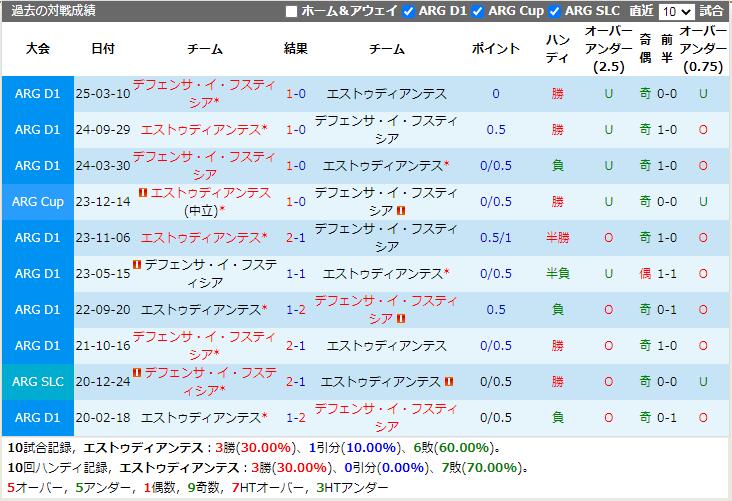Click the ARG Cup competition cell
The width and height of the screenshot is (732, 501).
(38, 202)
